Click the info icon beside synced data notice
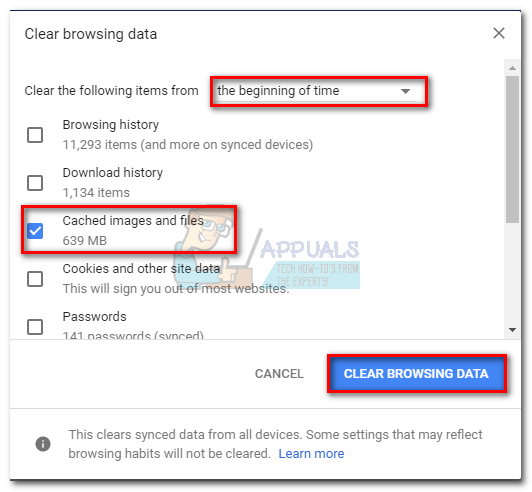This screenshot has width=532, height=492. 43,443
